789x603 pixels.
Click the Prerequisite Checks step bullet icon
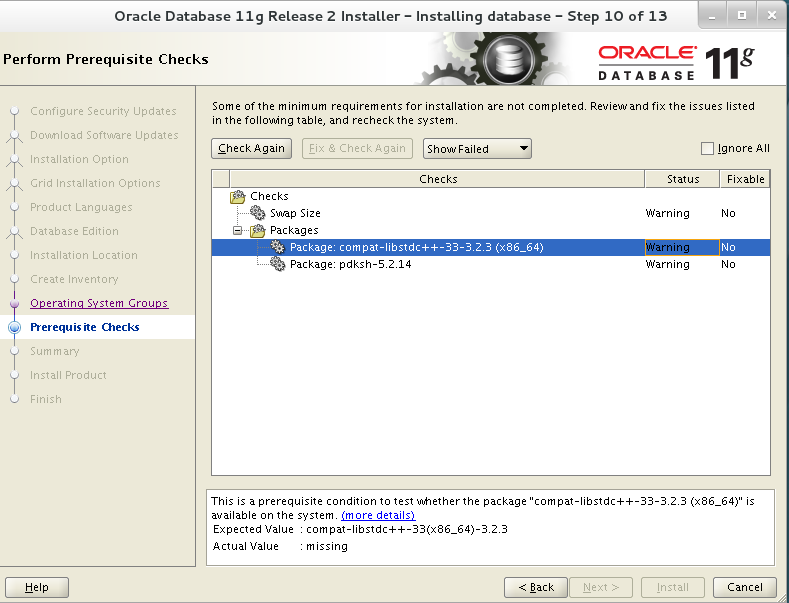click(x=15, y=327)
